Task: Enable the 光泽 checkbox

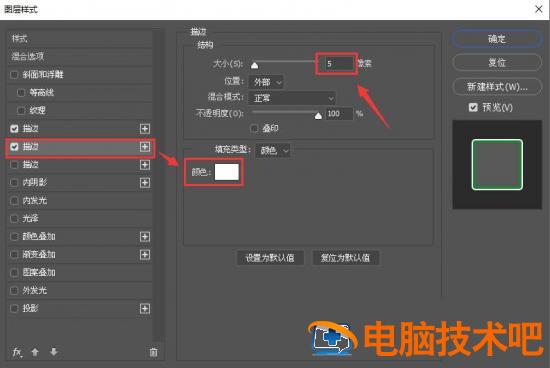Action: click(x=14, y=219)
